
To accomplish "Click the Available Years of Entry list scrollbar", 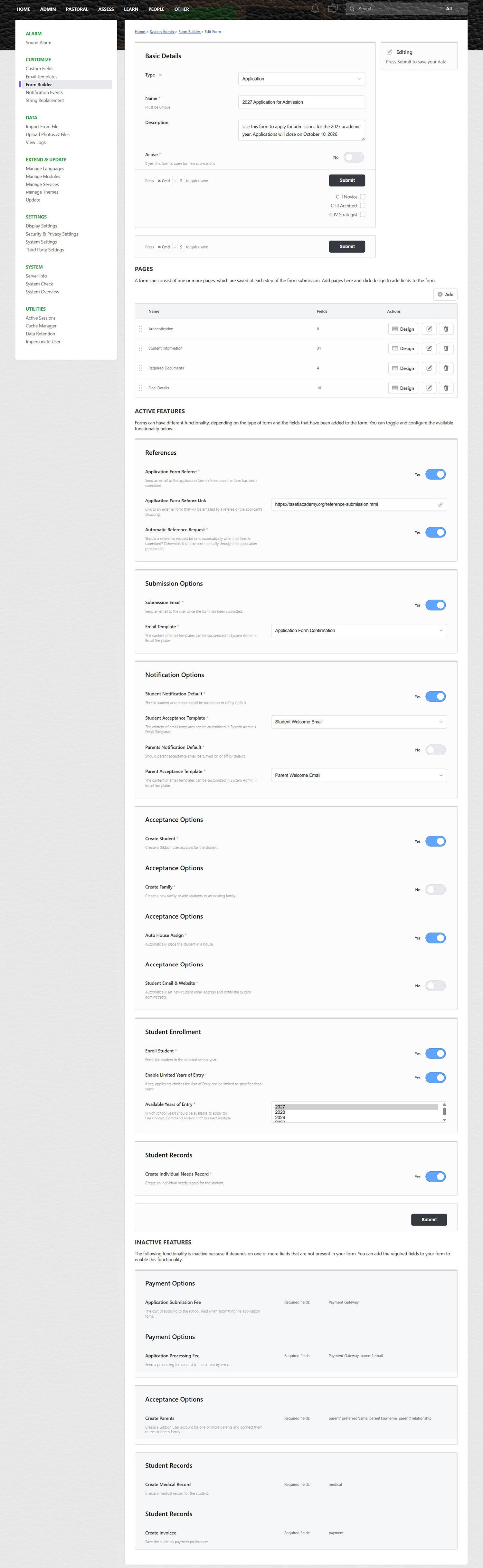I will tap(444, 1112).
